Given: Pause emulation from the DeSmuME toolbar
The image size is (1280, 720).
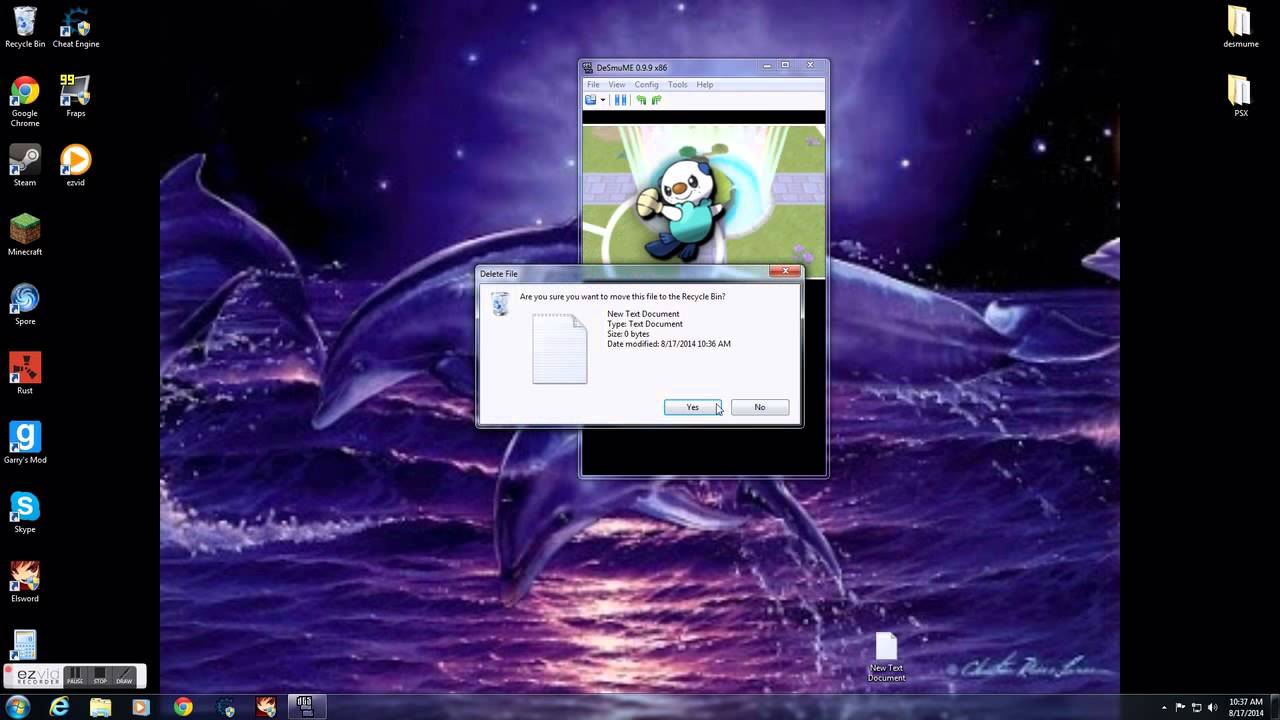Looking at the screenshot, I should (x=621, y=100).
